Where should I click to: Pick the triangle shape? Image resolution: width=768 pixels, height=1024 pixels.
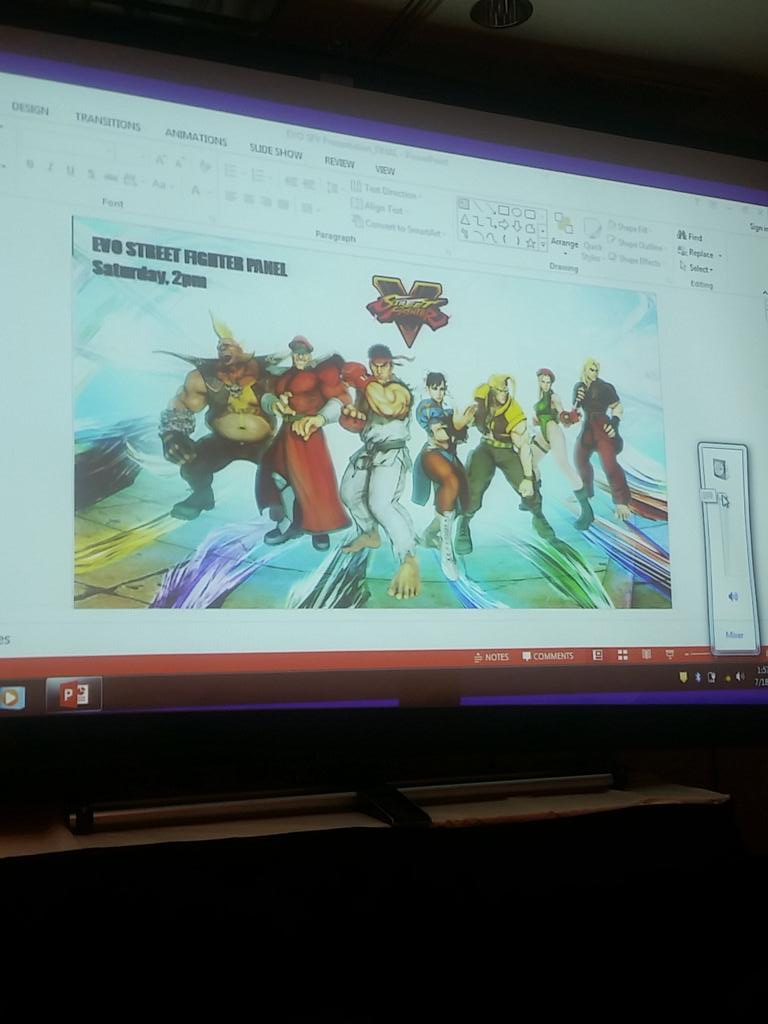coord(465,221)
